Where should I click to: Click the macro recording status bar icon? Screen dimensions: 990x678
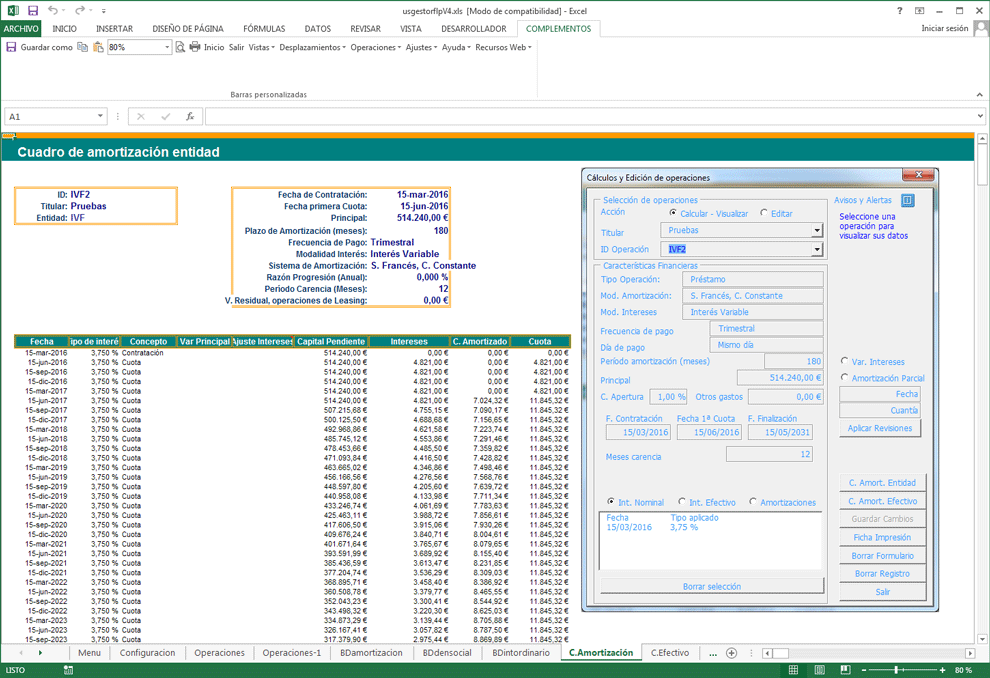click(x=68, y=670)
